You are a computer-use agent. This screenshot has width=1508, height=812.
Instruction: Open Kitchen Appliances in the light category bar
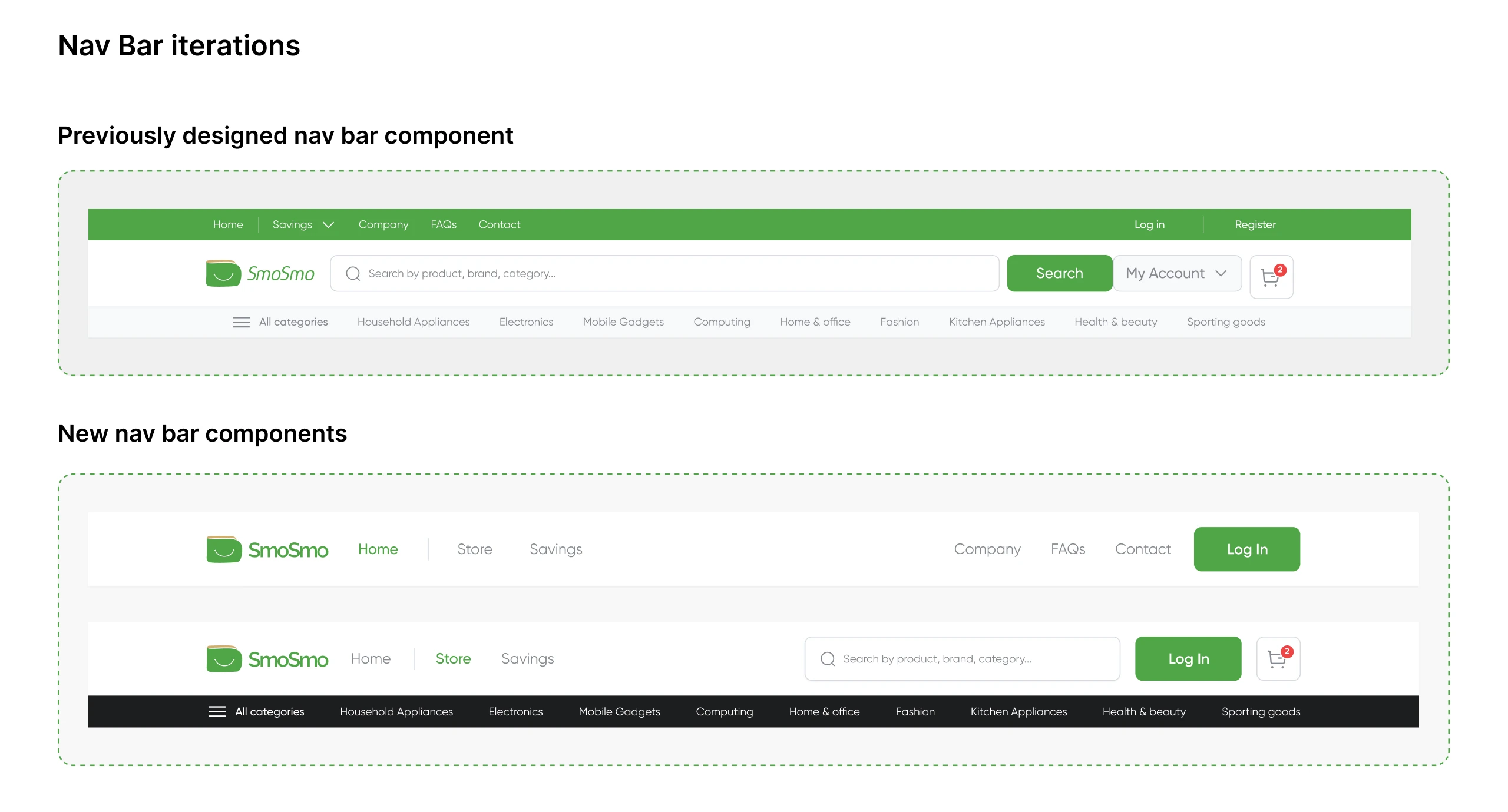[997, 322]
